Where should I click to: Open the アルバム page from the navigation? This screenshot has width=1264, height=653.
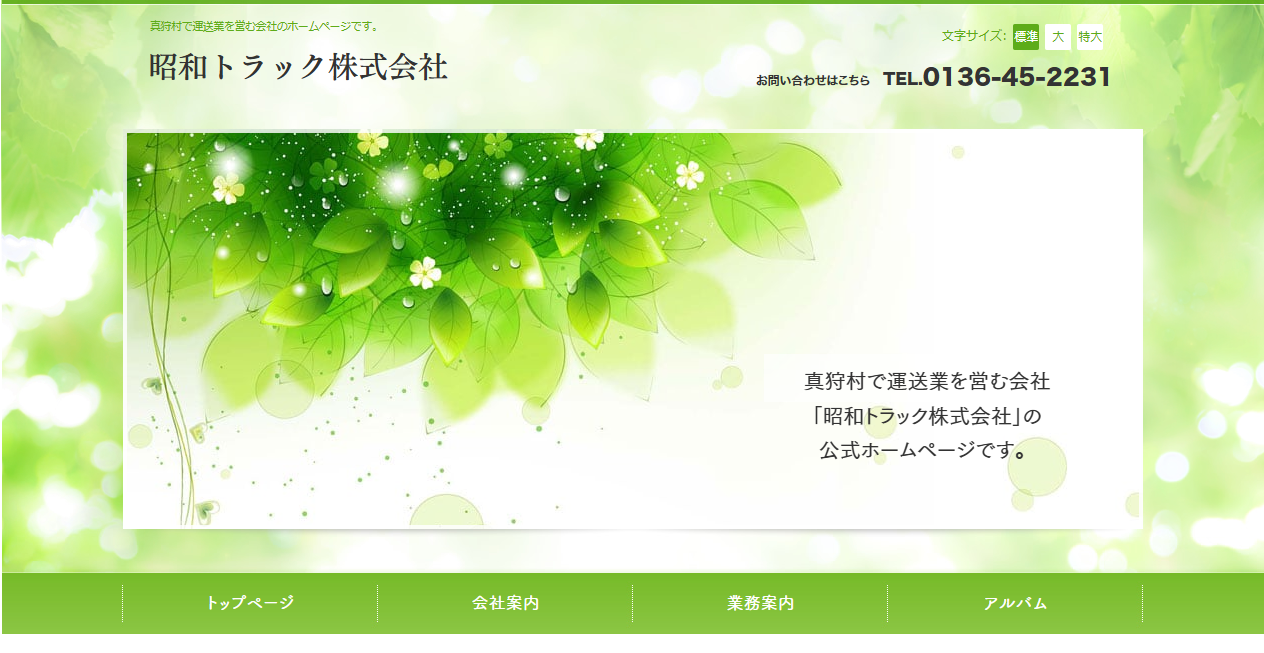point(1012,603)
